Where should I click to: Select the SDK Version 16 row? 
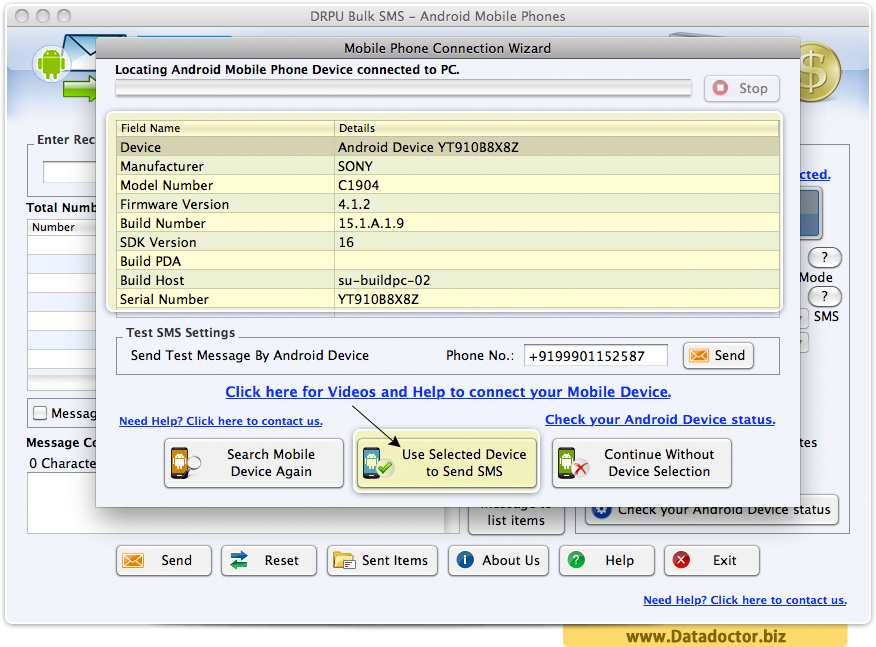pyautogui.click(x=447, y=242)
